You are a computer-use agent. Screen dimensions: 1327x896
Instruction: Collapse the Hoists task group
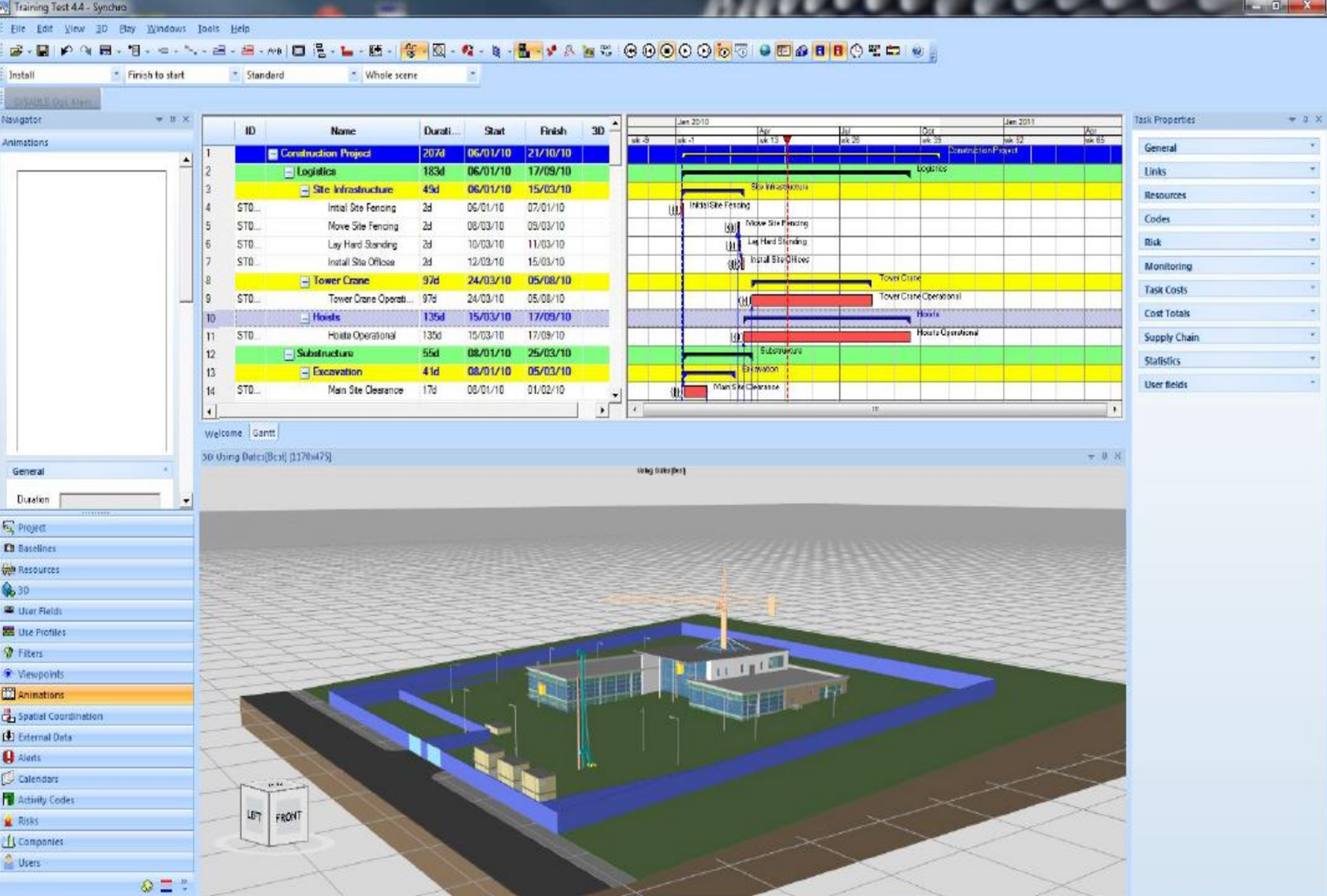click(304, 318)
